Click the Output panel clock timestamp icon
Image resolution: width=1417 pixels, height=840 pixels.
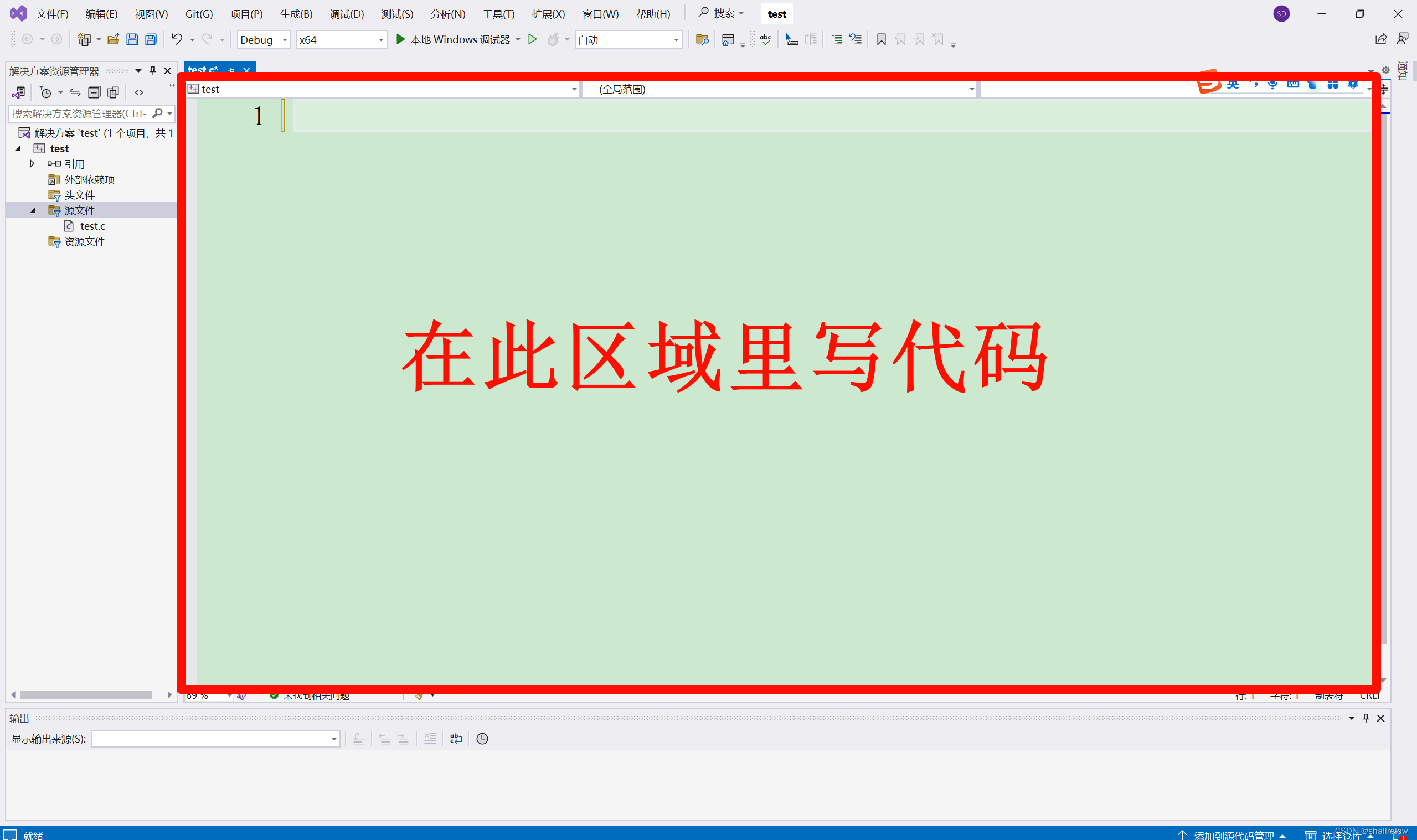pos(482,739)
